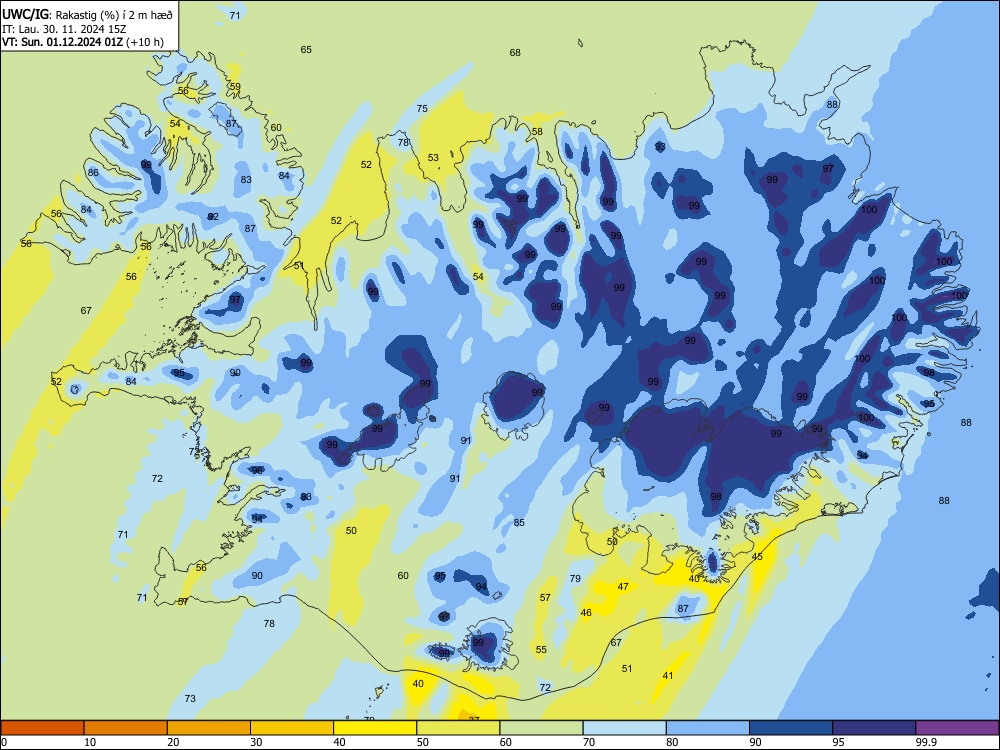Click the '85' humidity value on map

coord(519,523)
